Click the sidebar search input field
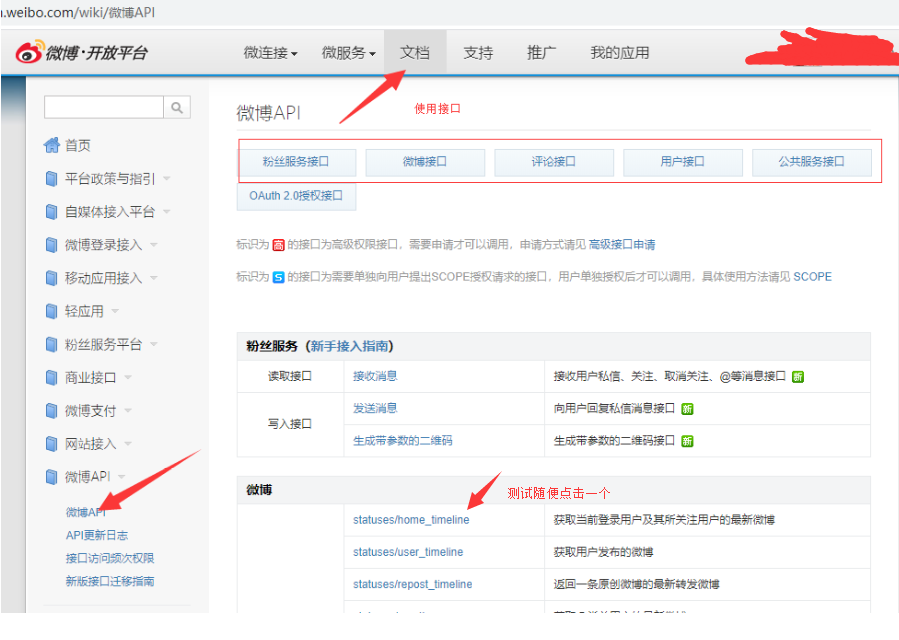899x640 pixels. pos(104,107)
